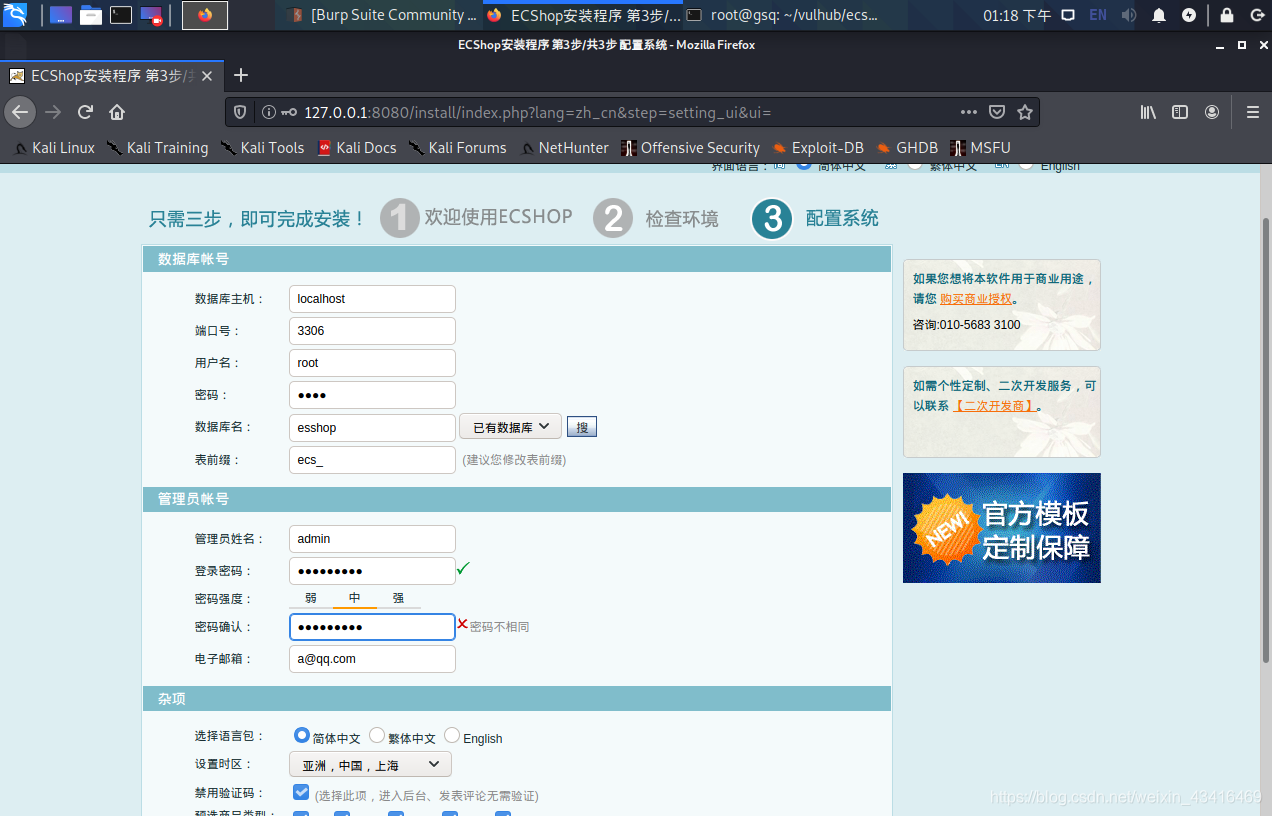Select 繁体中文 language pack radio
This screenshot has width=1272, height=816.
377,735
